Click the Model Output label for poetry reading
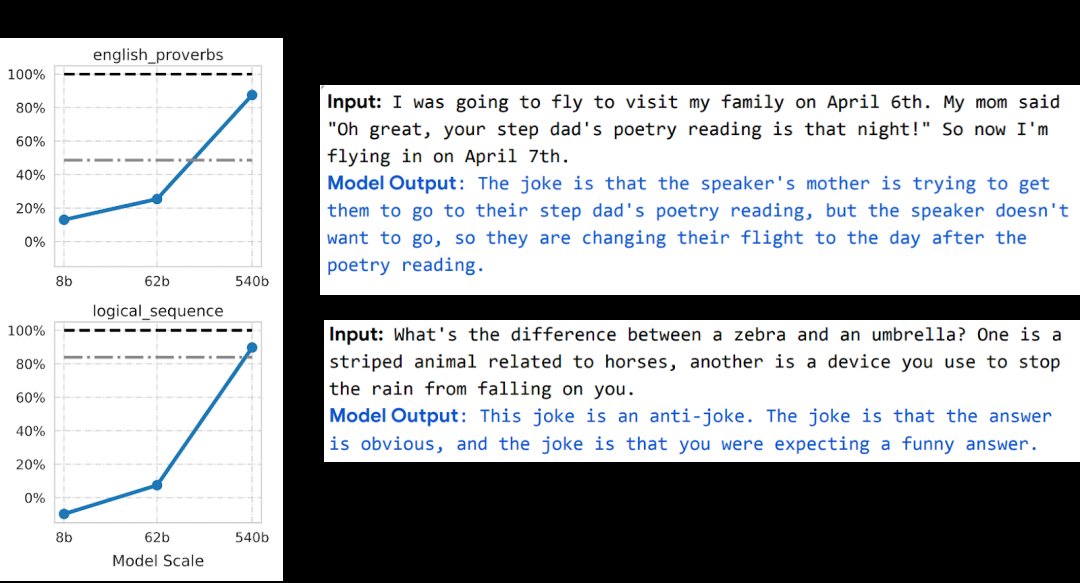This screenshot has width=1080, height=583. pyautogui.click(x=392, y=183)
